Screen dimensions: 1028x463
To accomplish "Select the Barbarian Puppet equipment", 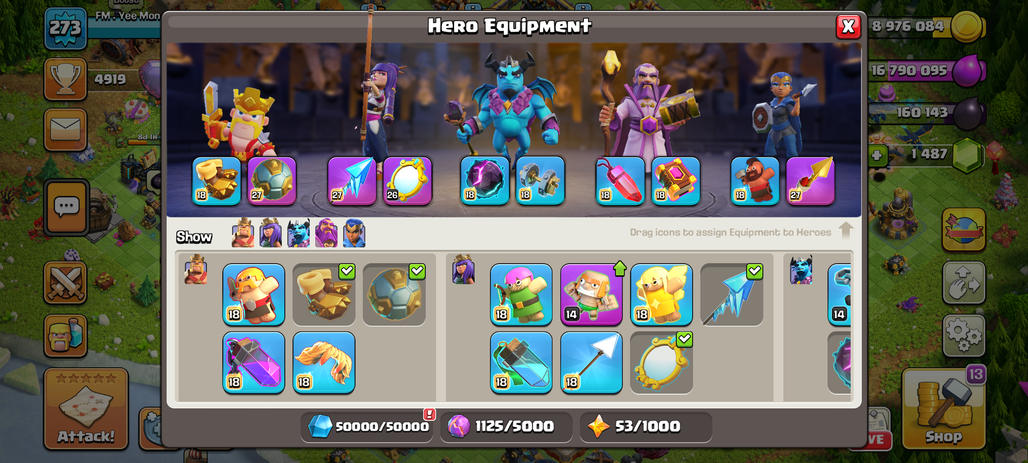I will tap(254, 294).
